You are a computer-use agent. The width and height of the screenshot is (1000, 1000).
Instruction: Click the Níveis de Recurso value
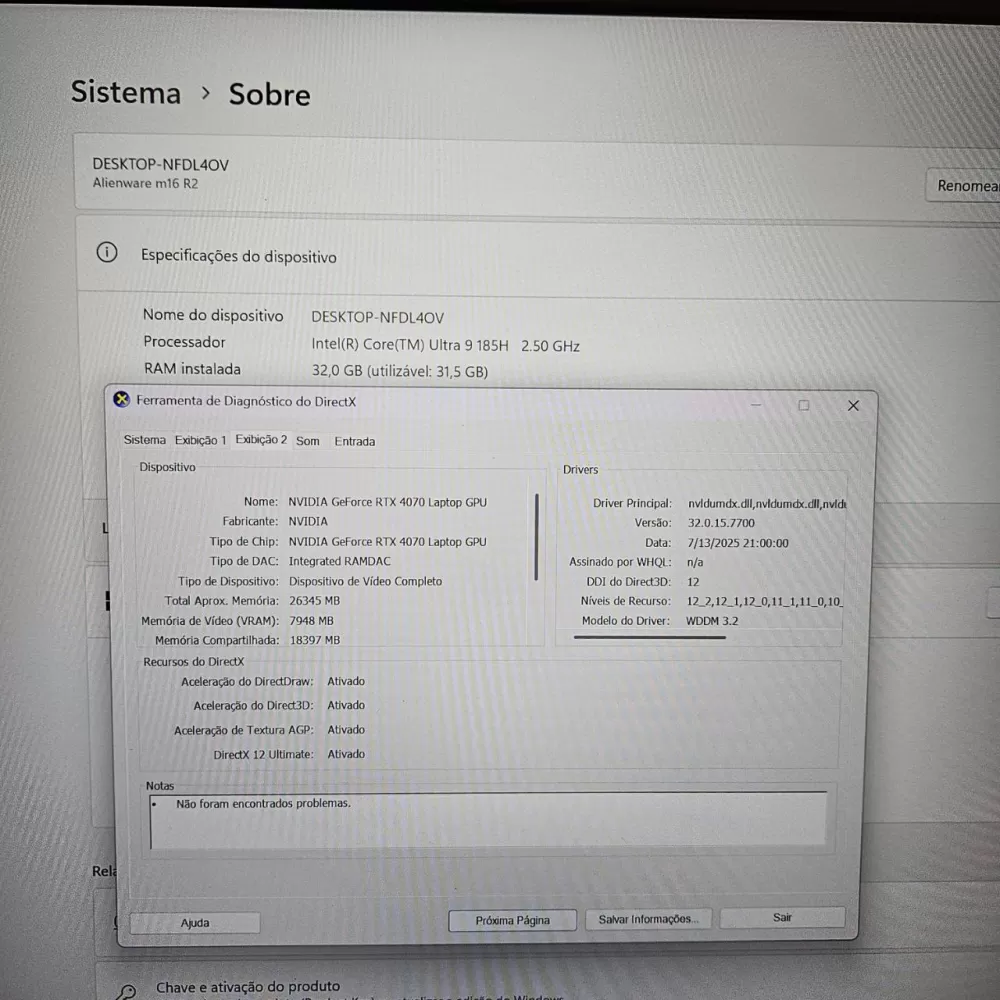tap(764, 601)
